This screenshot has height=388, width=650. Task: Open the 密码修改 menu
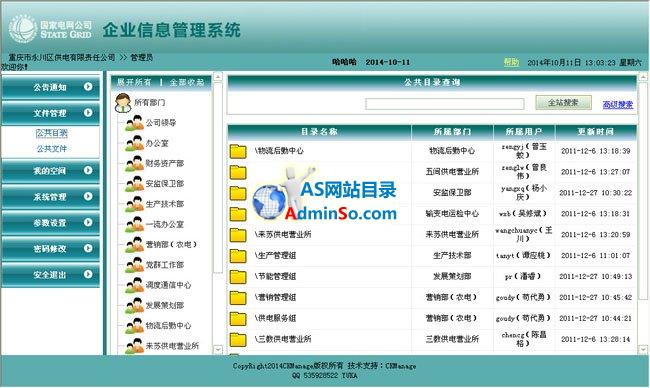51,249
